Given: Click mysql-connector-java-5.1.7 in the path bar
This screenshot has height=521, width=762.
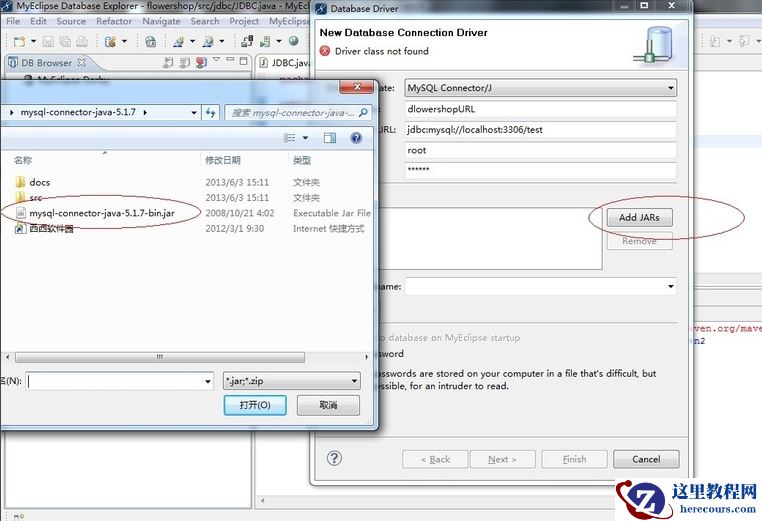Looking at the screenshot, I should [x=78, y=112].
